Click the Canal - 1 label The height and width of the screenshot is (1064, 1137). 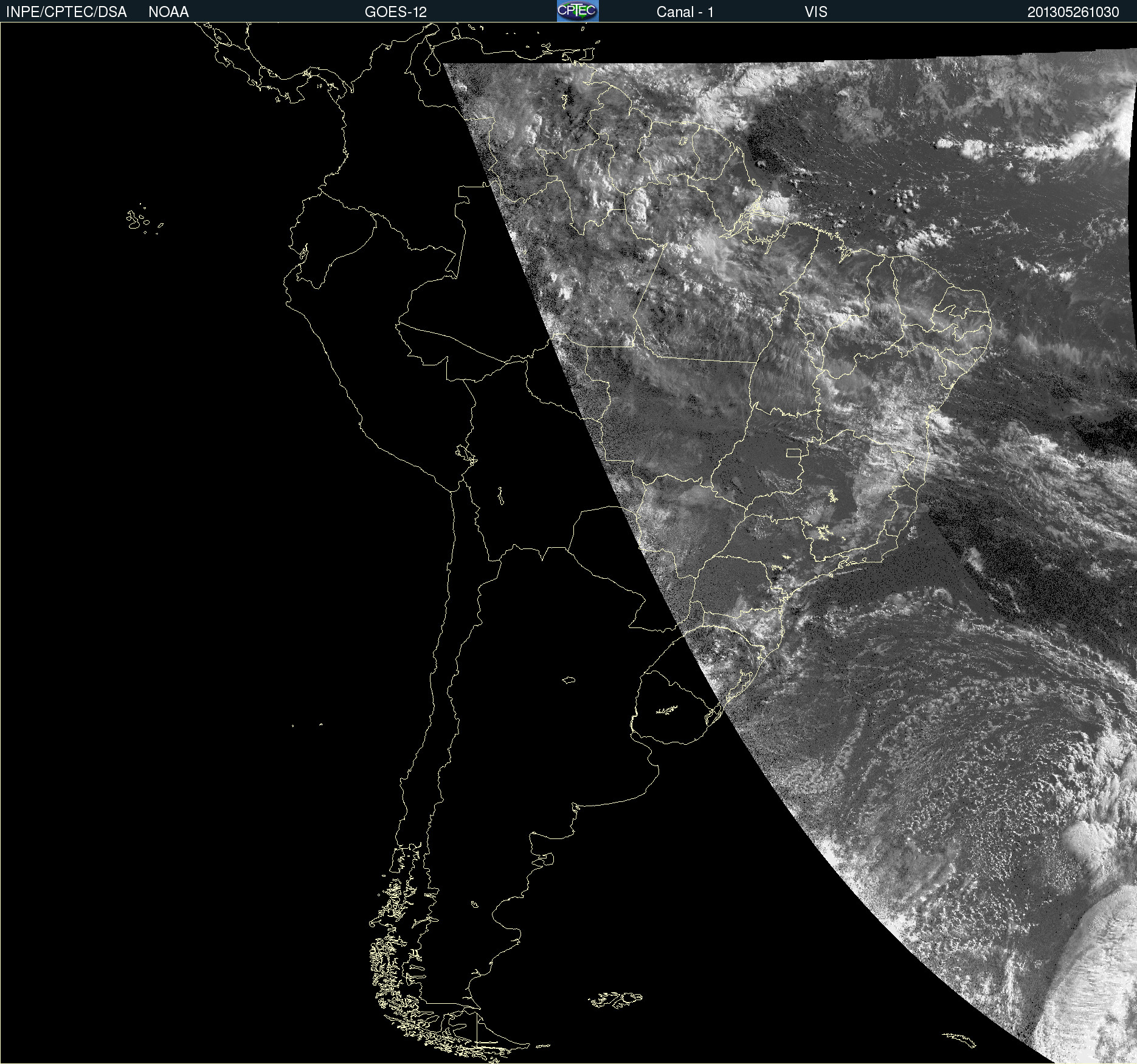(x=685, y=12)
